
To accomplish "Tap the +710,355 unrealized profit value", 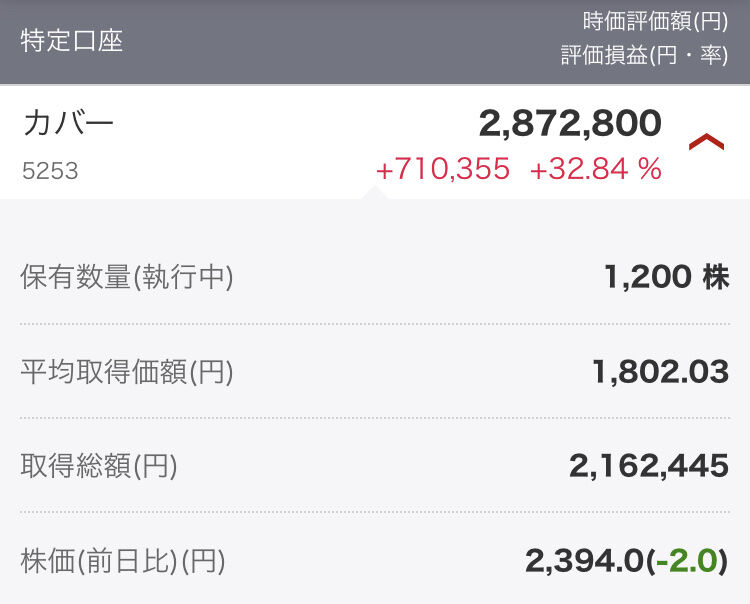I will (443, 169).
